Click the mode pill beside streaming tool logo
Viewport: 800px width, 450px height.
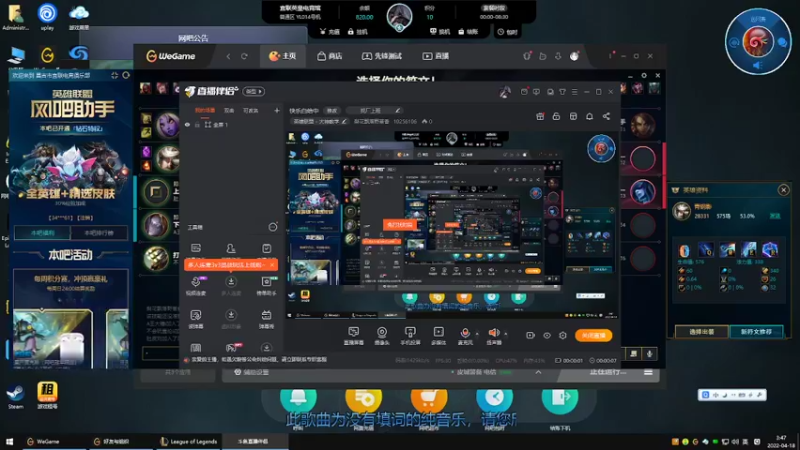pyautogui.click(x=254, y=91)
